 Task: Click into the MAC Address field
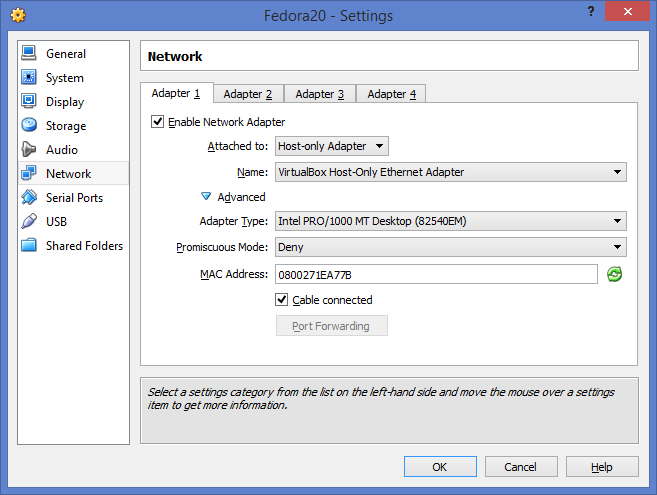click(436, 274)
